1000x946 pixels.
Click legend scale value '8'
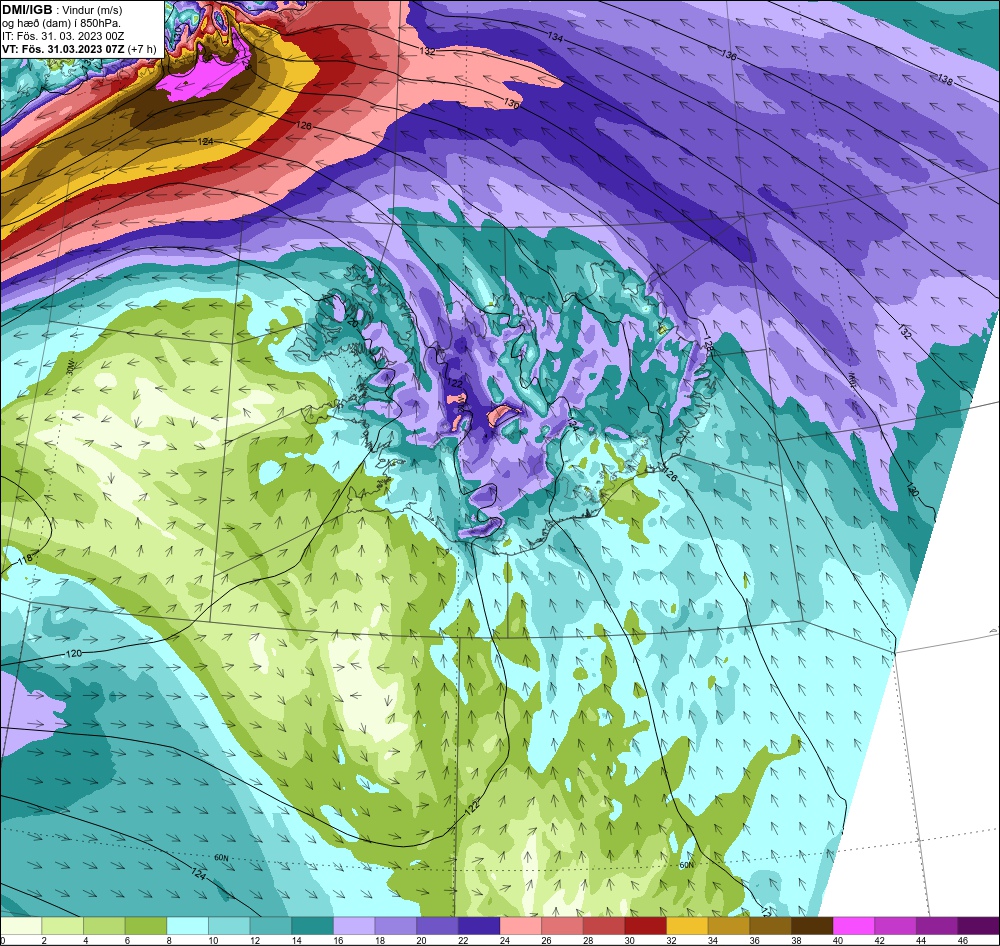(x=169, y=940)
